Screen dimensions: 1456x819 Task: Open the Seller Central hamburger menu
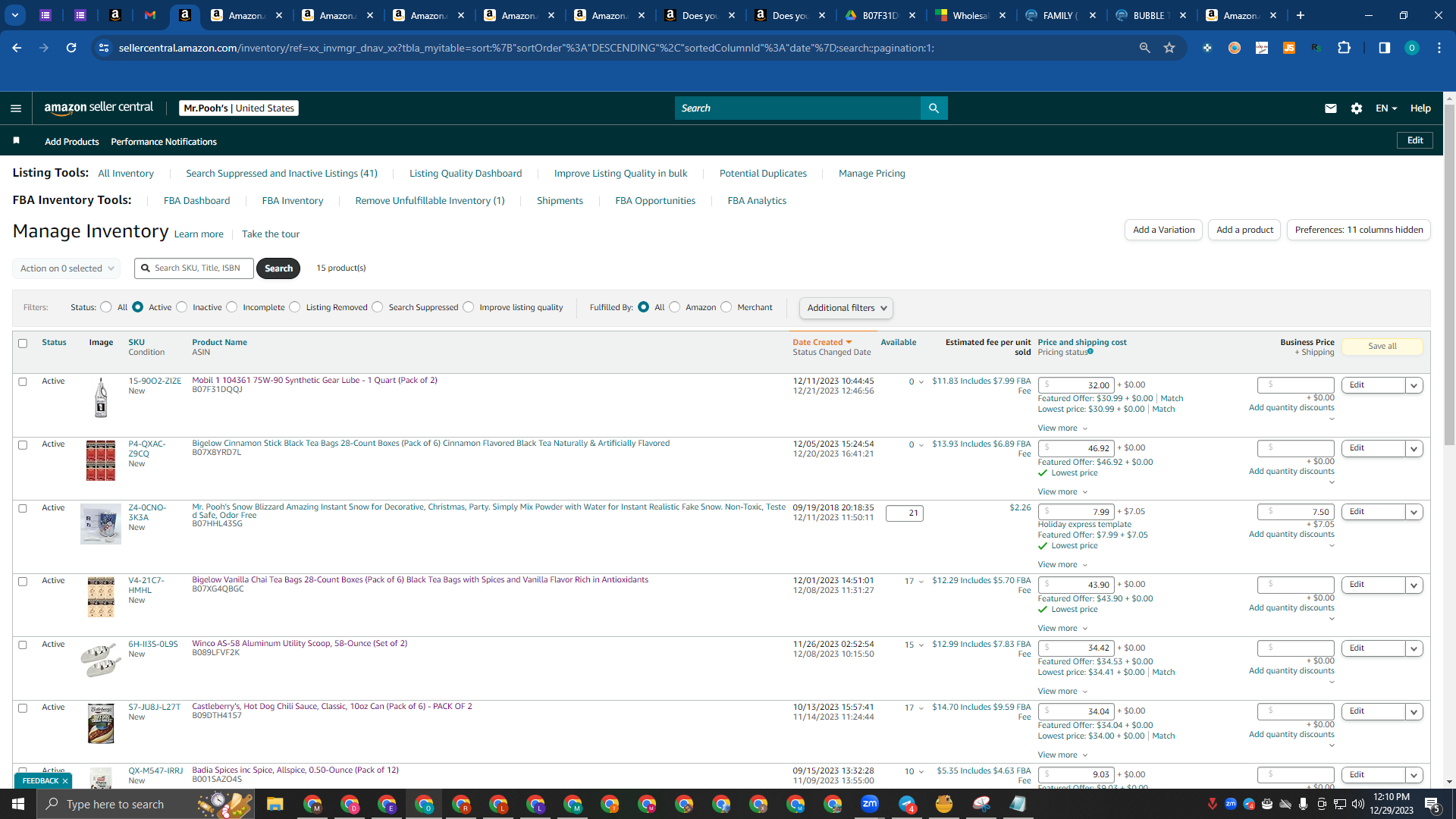pyautogui.click(x=16, y=108)
